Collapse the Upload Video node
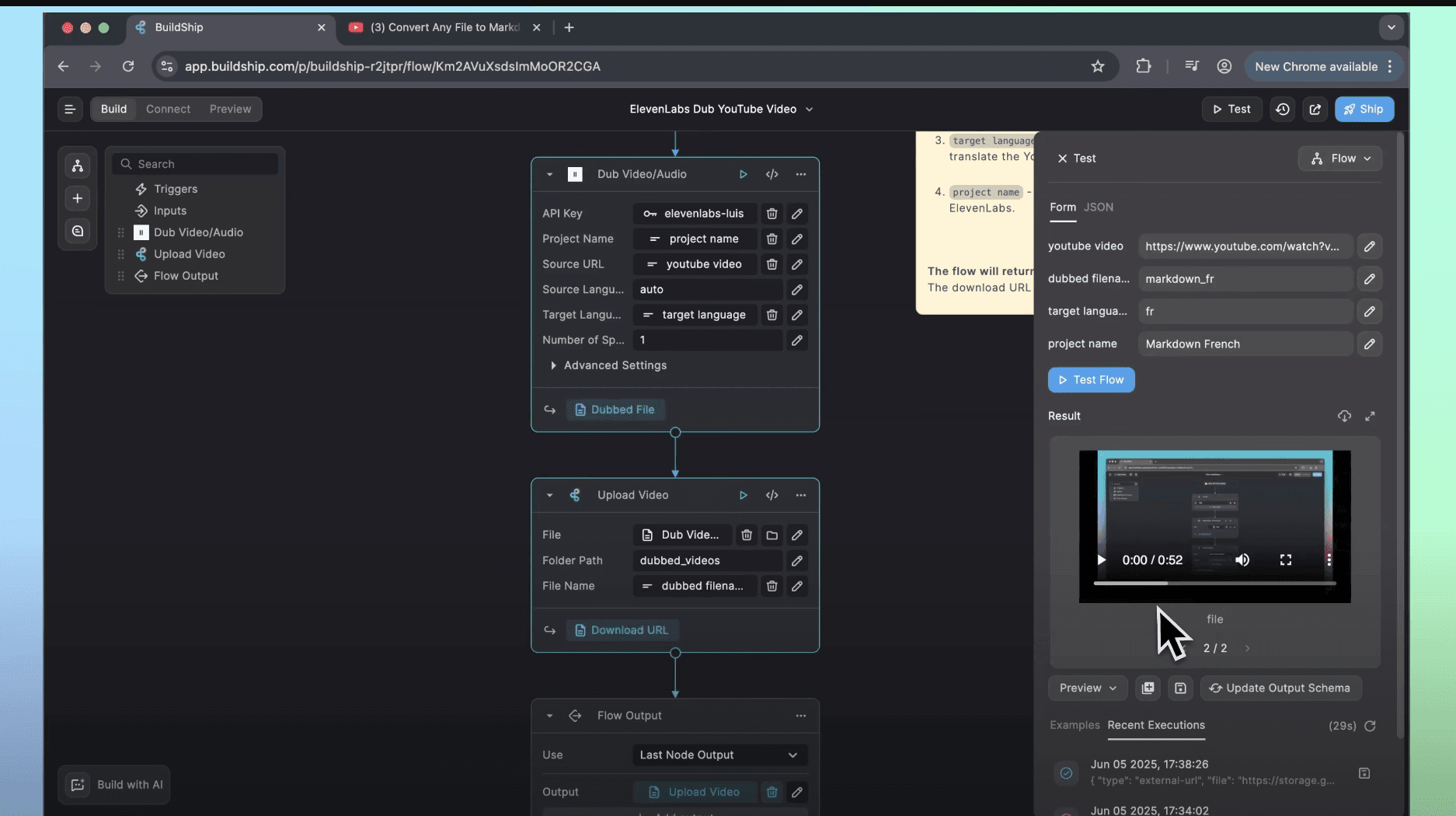1456x816 pixels. (549, 495)
